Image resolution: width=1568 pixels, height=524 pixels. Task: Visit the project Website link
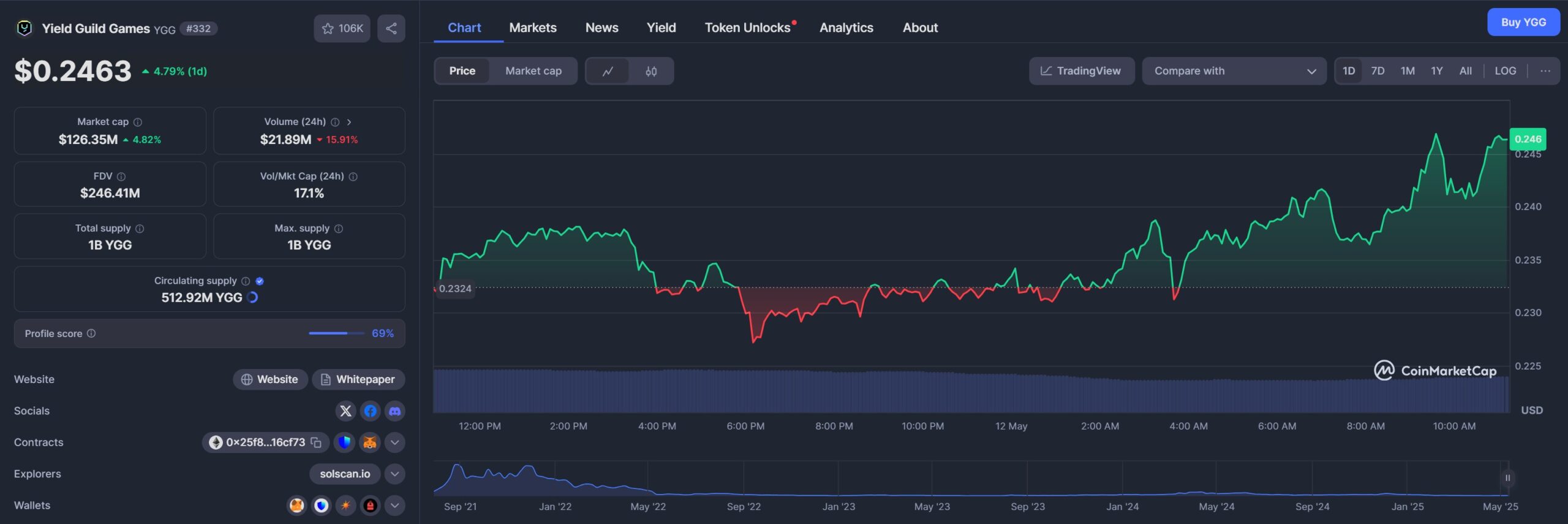(270, 379)
